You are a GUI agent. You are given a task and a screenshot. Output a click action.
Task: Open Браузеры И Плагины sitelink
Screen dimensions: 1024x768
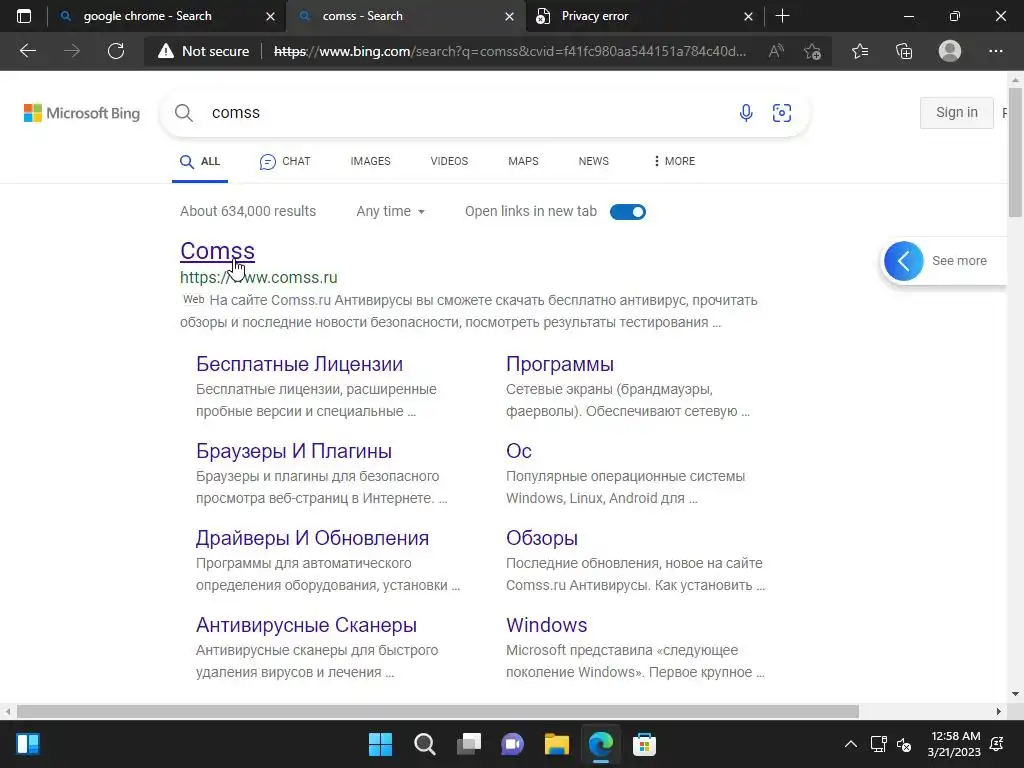pyautogui.click(x=294, y=451)
